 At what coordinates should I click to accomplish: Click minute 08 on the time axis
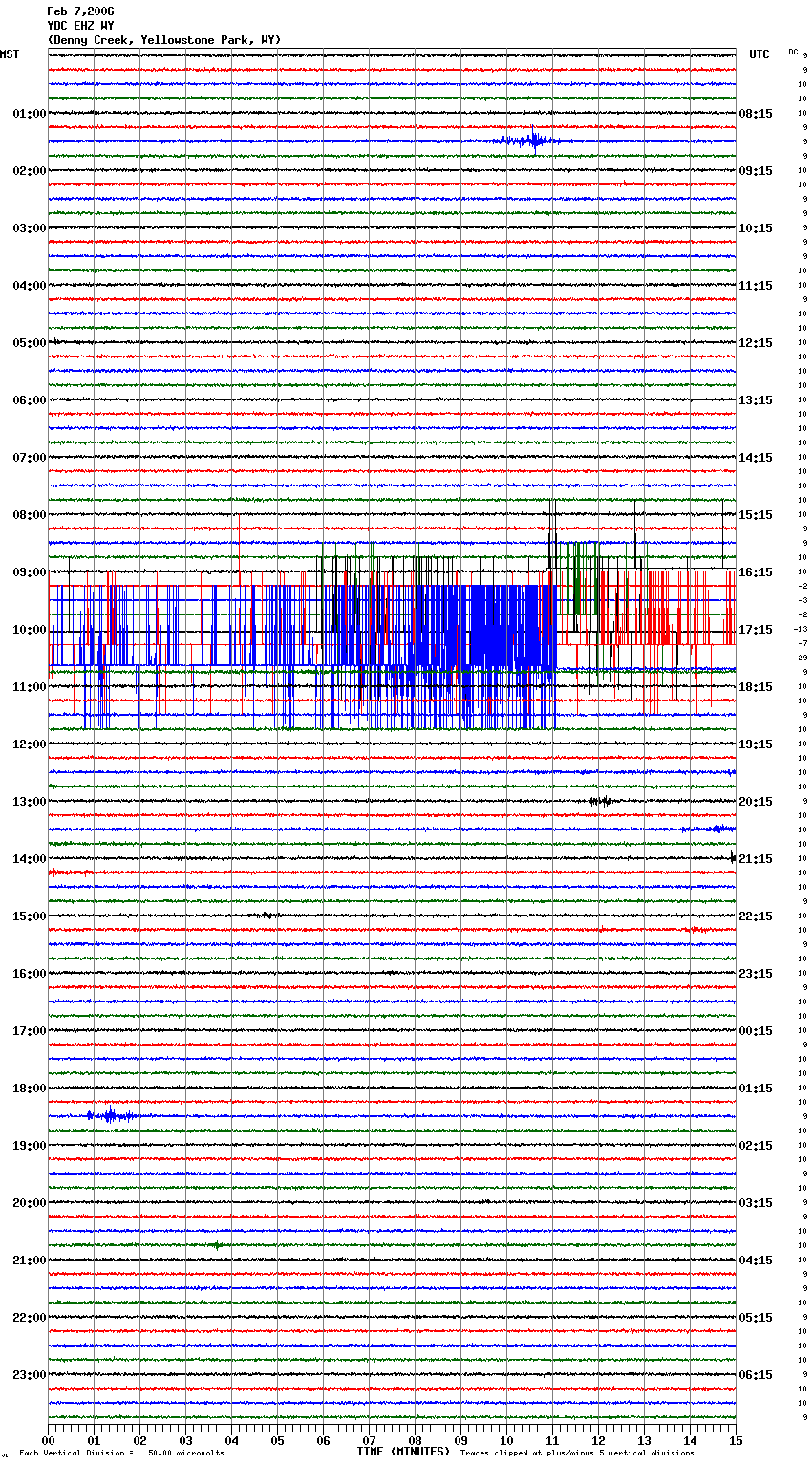pyautogui.click(x=416, y=1440)
